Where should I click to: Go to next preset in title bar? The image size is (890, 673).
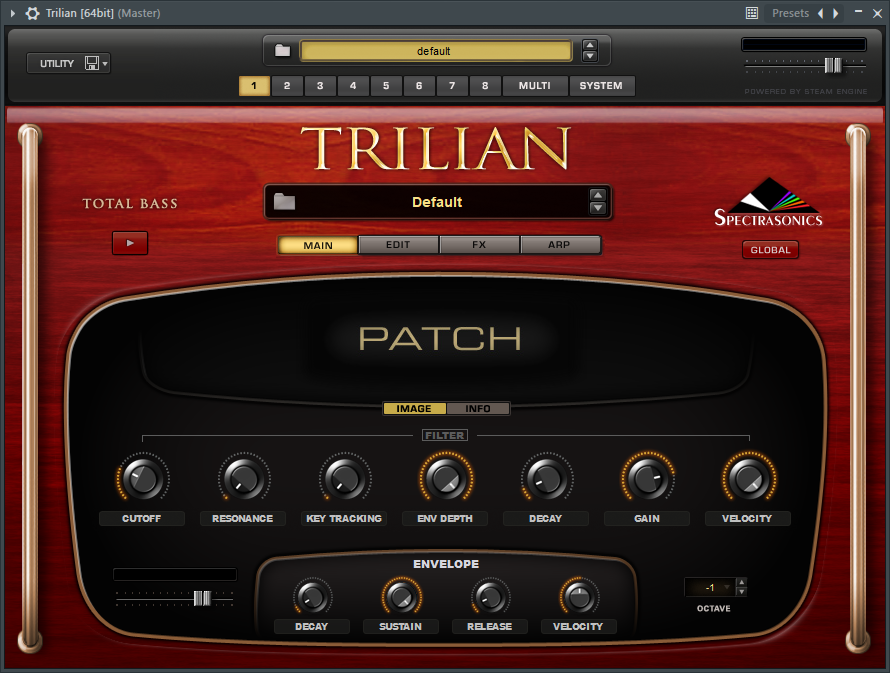(x=836, y=13)
